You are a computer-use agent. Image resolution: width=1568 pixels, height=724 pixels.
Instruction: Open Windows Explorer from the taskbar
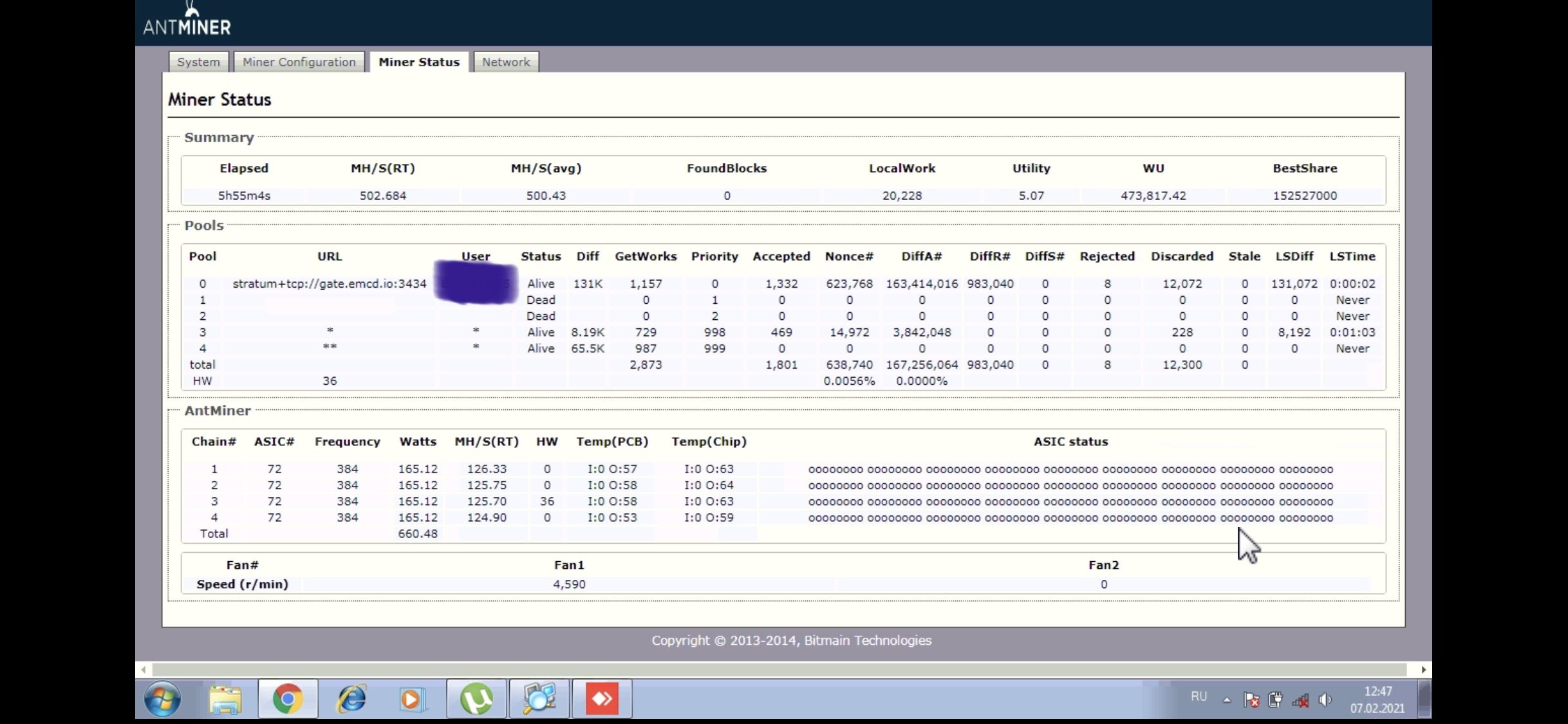pyautogui.click(x=225, y=699)
